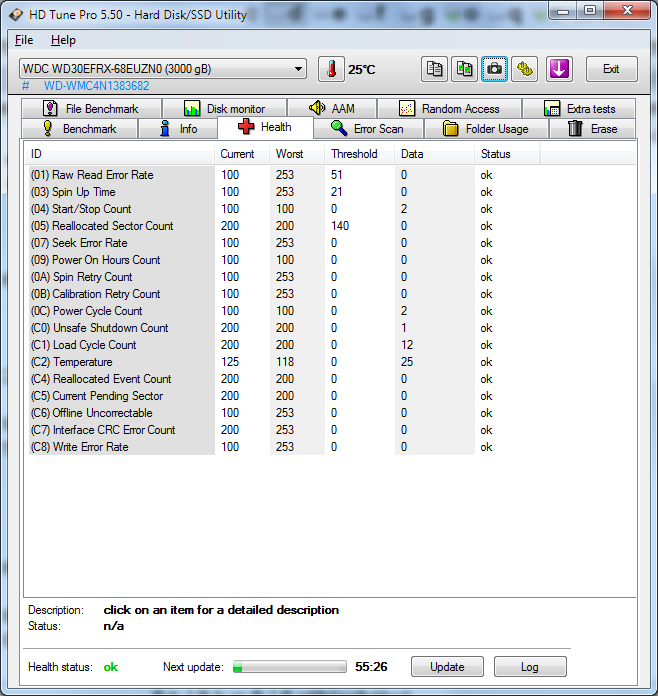Switch to the Benchmark tab
Viewport: 658px width, 696px height.
click(79, 129)
